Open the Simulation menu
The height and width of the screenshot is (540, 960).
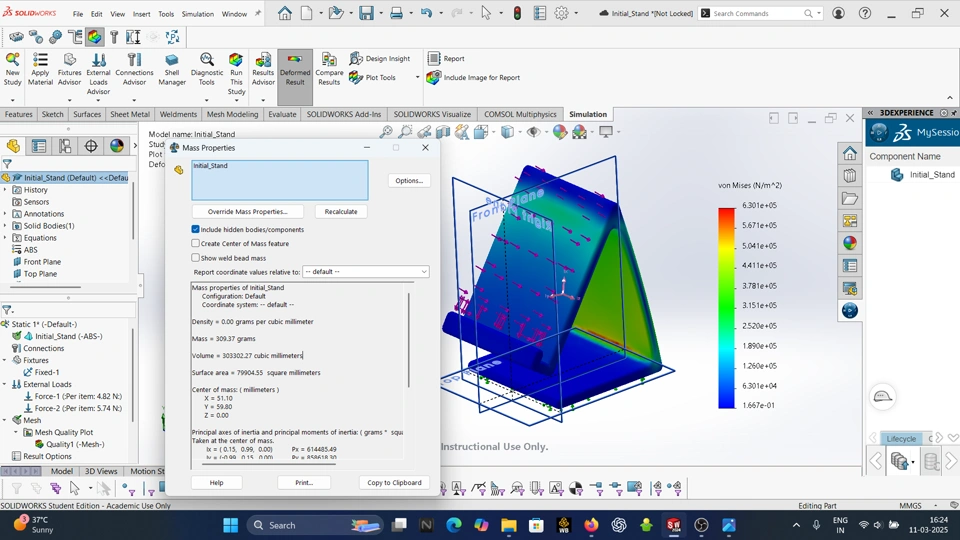[x=197, y=14]
